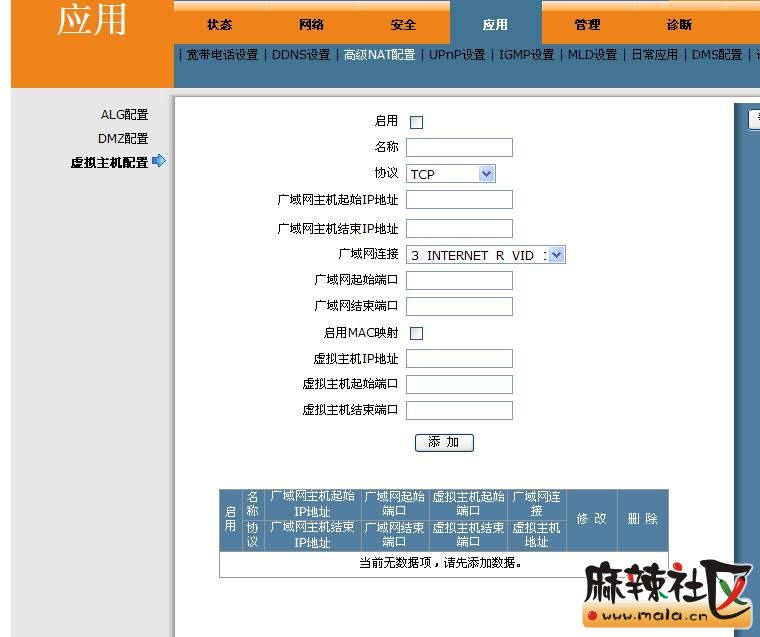
Task: Click the 虚拟主机IP地址 input field
Action: point(459,359)
